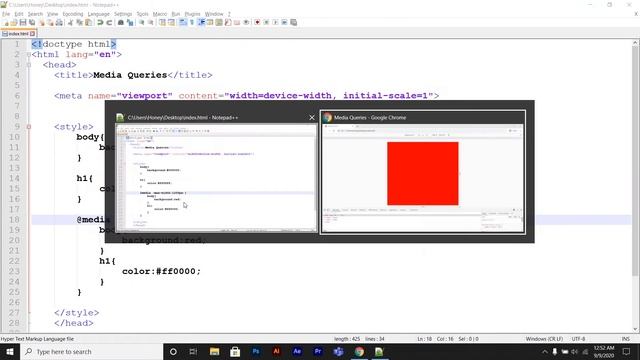
Task: Close the index.html tab with its X
Action: point(33,33)
